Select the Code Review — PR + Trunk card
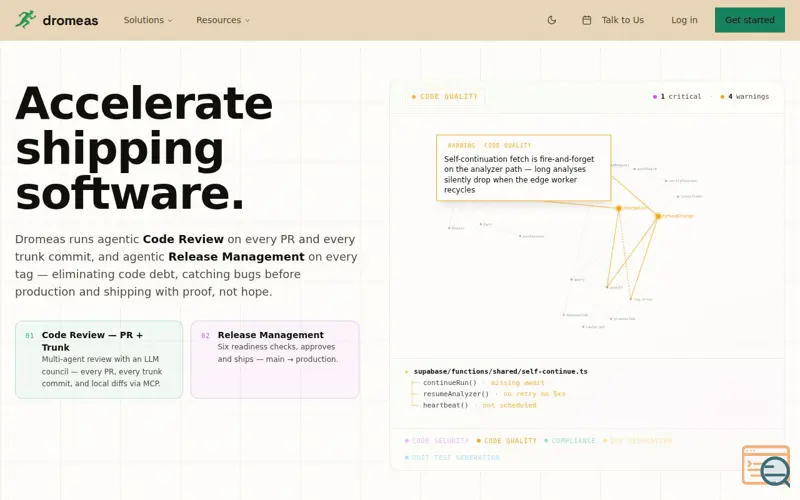Image resolution: width=800 pixels, height=500 pixels. pyautogui.click(x=99, y=360)
